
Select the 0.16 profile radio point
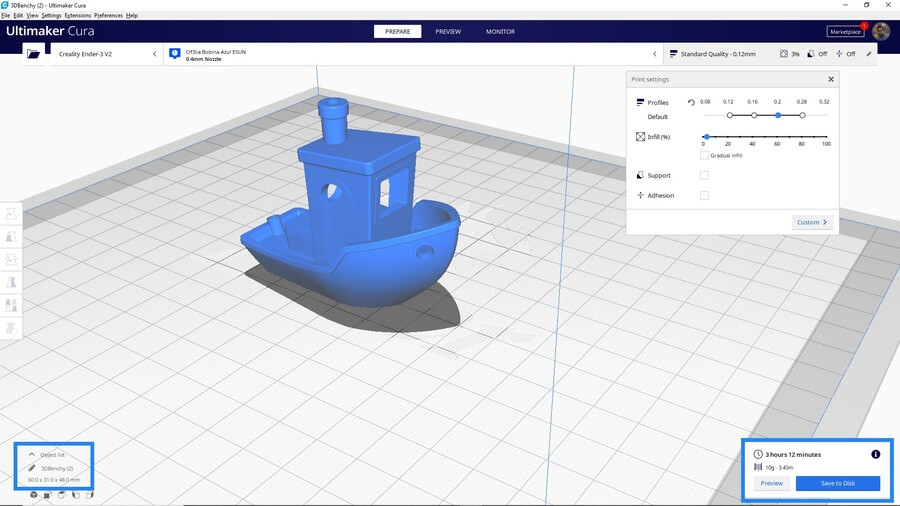pos(754,115)
